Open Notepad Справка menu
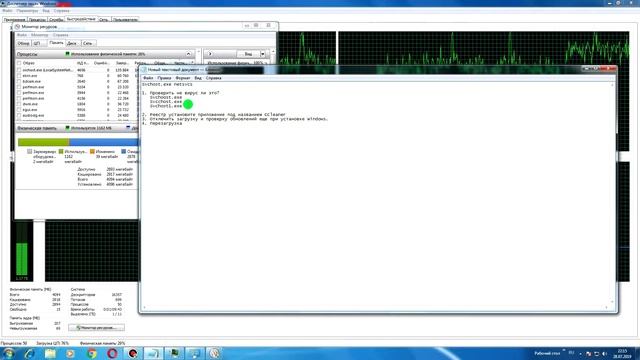The height and width of the screenshot is (360, 640). [x=213, y=78]
